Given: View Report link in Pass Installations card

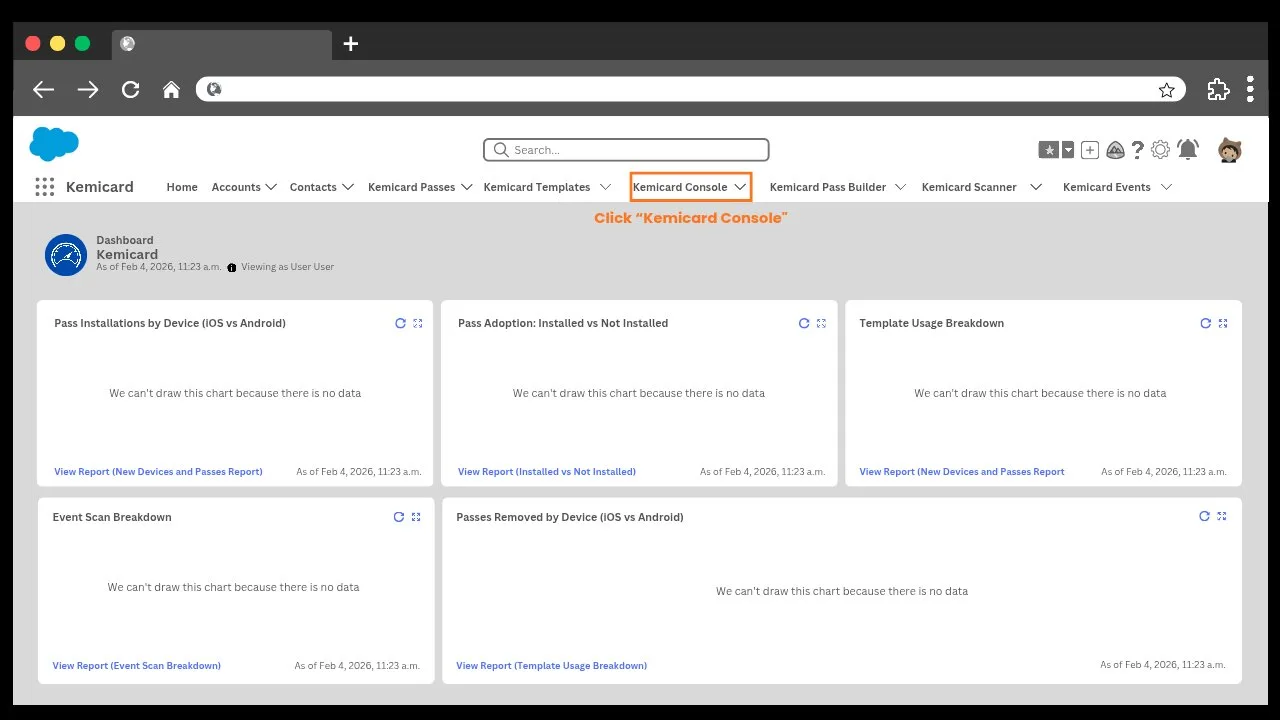Looking at the screenshot, I should 158,472.
